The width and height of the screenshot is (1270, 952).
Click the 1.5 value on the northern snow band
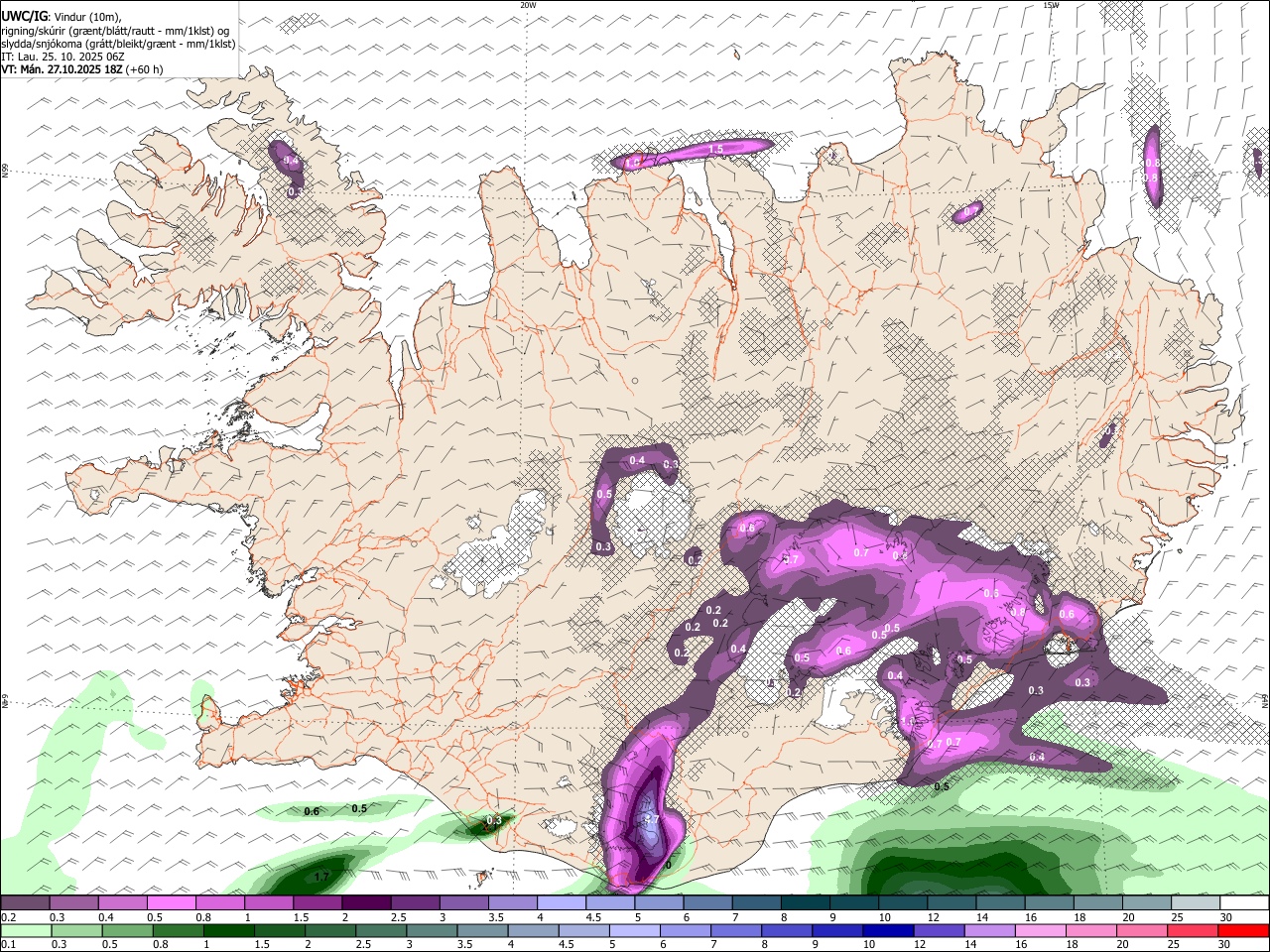[x=716, y=149]
